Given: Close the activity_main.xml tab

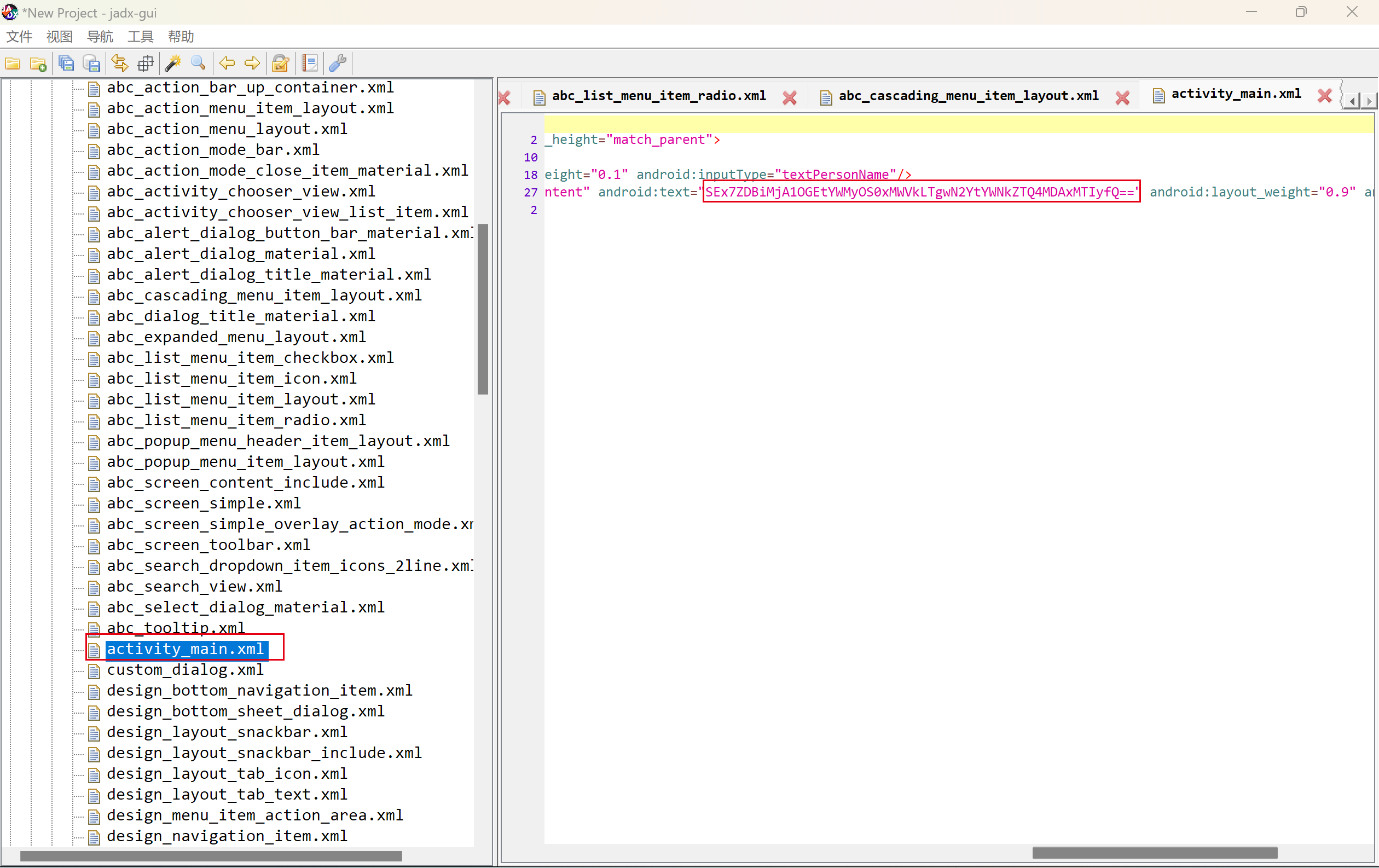Looking at the screenshot, I should coord(1325,96).
